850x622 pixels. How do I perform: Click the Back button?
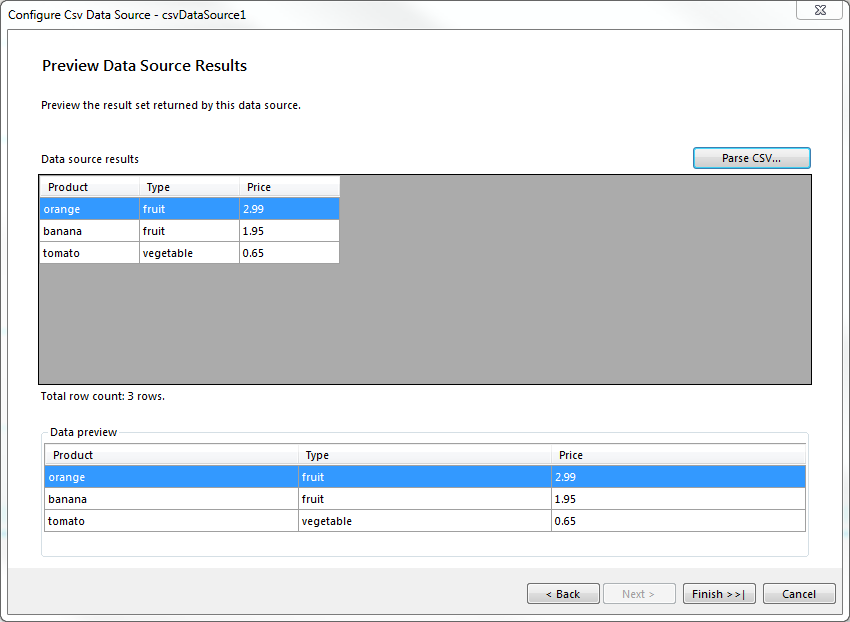[563, 593]
